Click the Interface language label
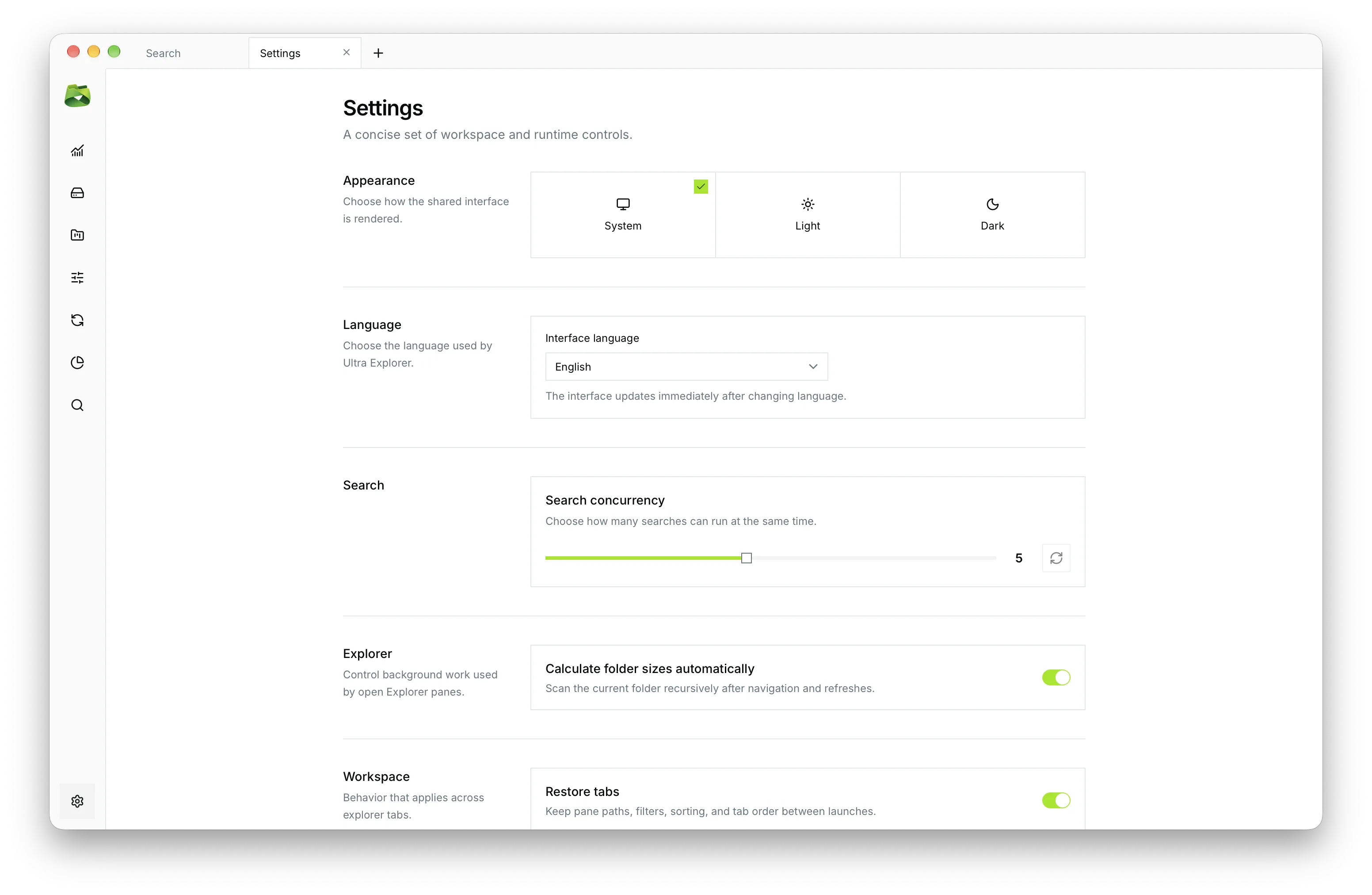1372x895 pixels. pyautogui.click(x=592, y=338)
